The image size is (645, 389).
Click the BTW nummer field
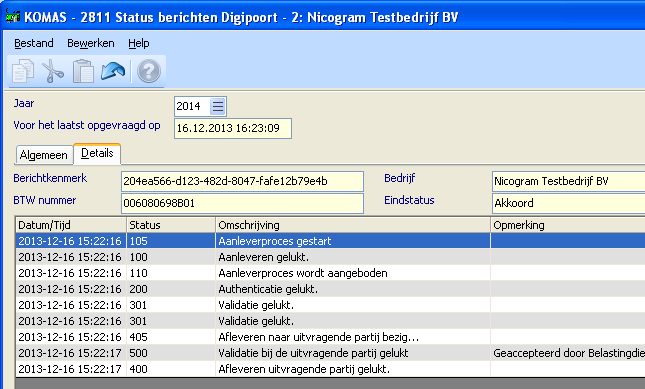[x=242, y=203]
